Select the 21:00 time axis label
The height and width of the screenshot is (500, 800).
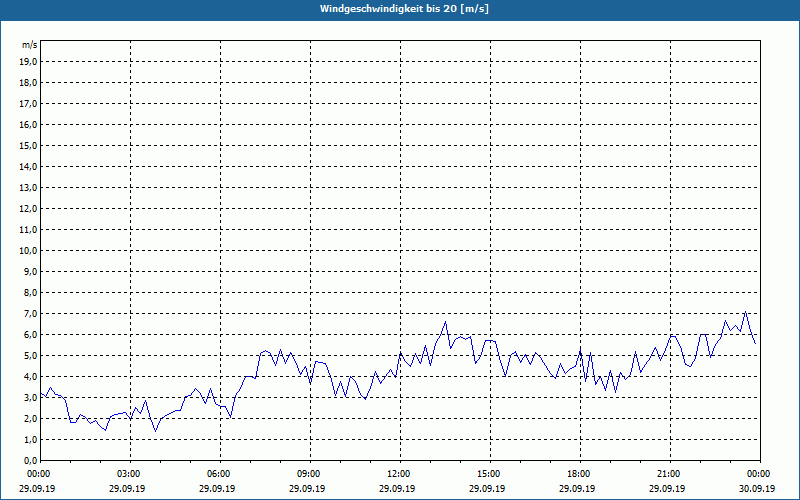670,474
